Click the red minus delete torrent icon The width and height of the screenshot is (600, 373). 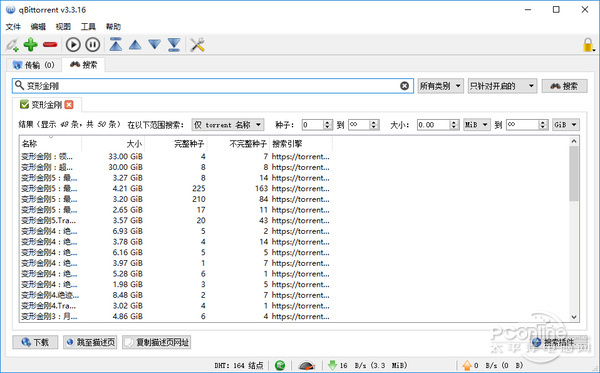(x=50, y=45)
